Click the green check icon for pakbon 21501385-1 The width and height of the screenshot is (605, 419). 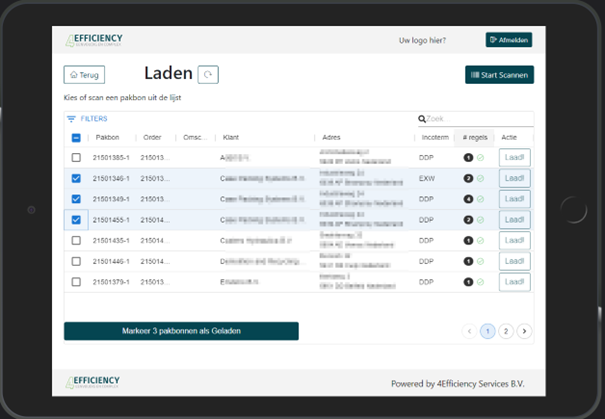tap(480, 158)
